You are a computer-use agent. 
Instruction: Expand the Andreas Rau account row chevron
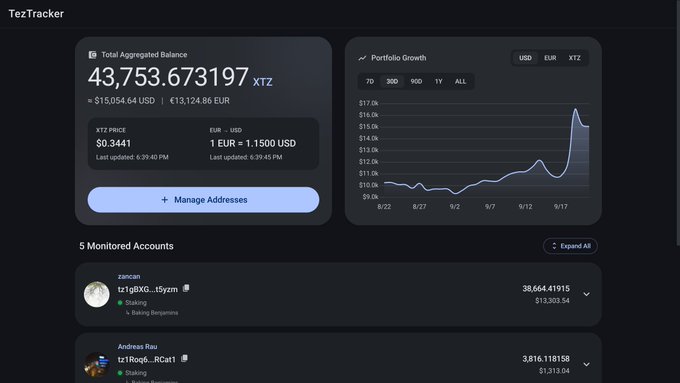[x=586, y=365]
